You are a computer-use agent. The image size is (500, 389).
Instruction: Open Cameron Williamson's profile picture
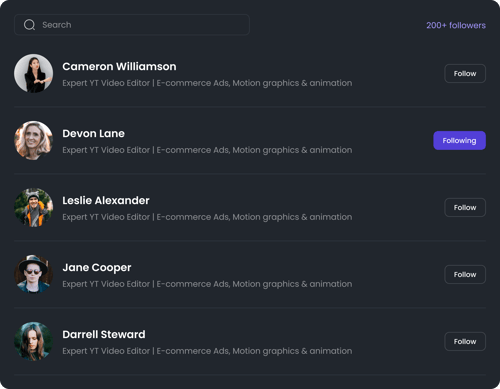33,73
